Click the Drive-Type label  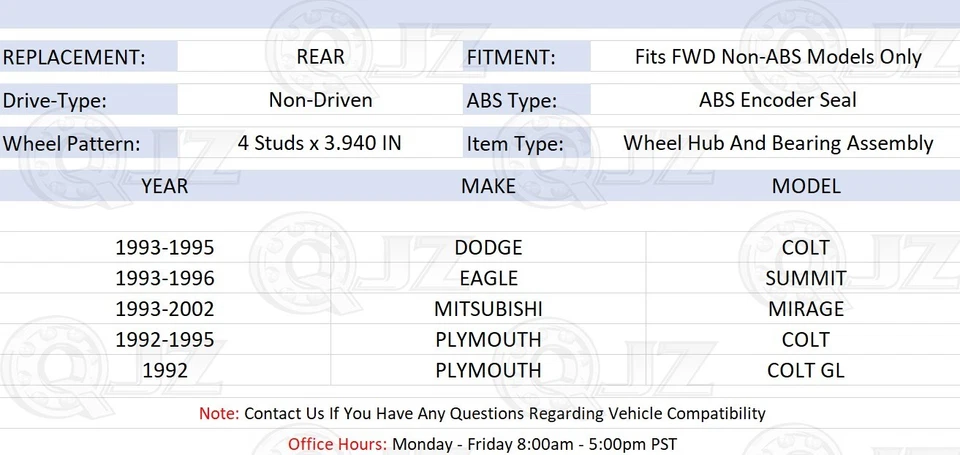(55, 100)
